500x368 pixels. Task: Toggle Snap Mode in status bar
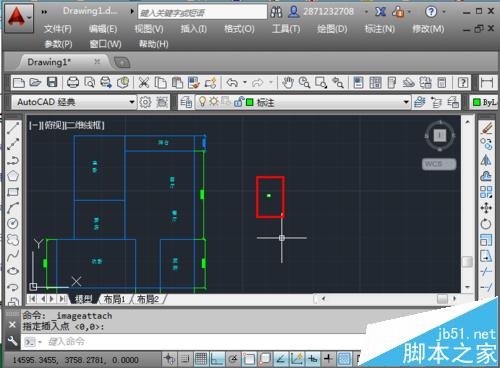click(185, 359)
